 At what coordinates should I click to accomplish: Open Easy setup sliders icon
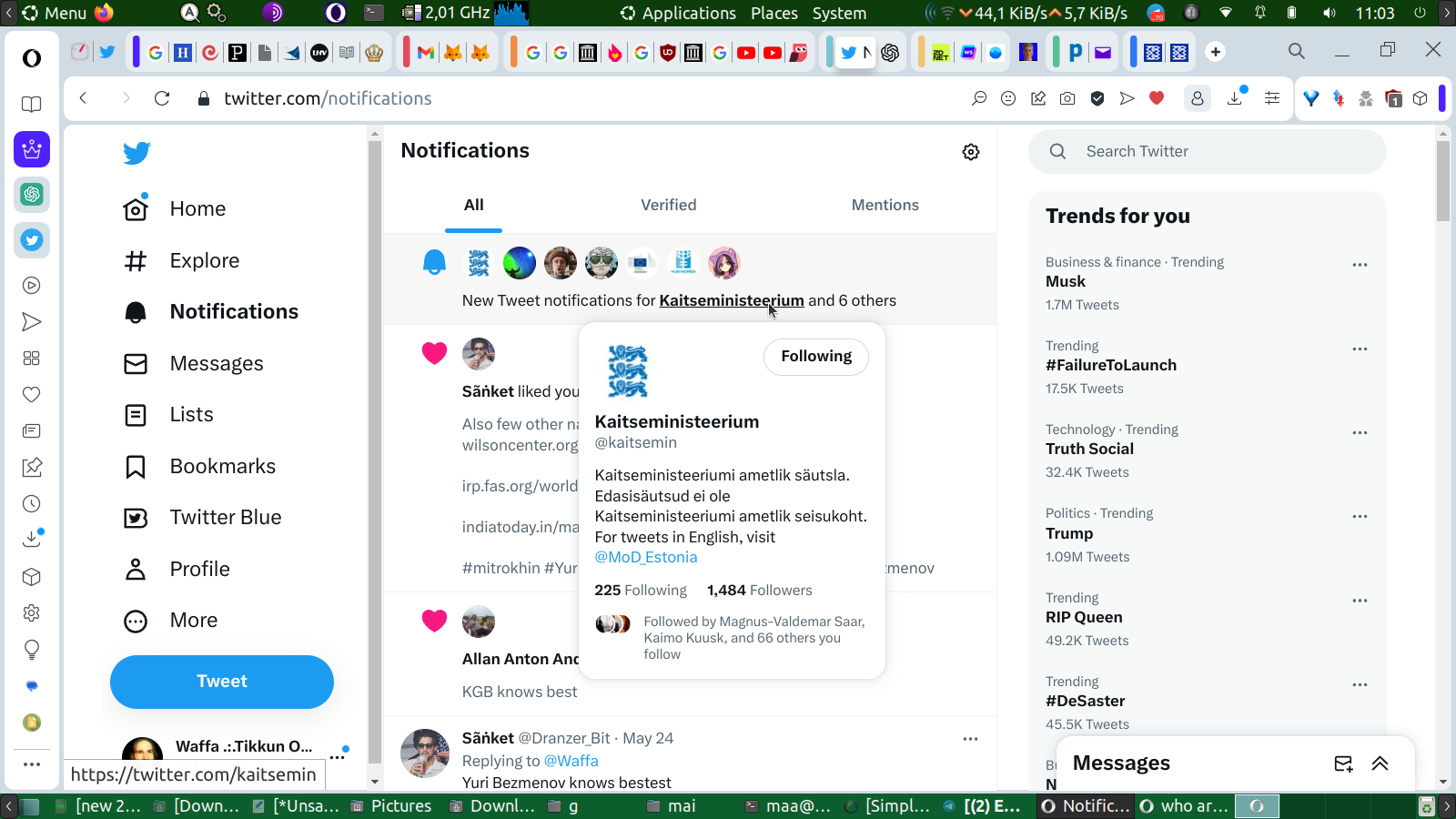(1272, 98)
